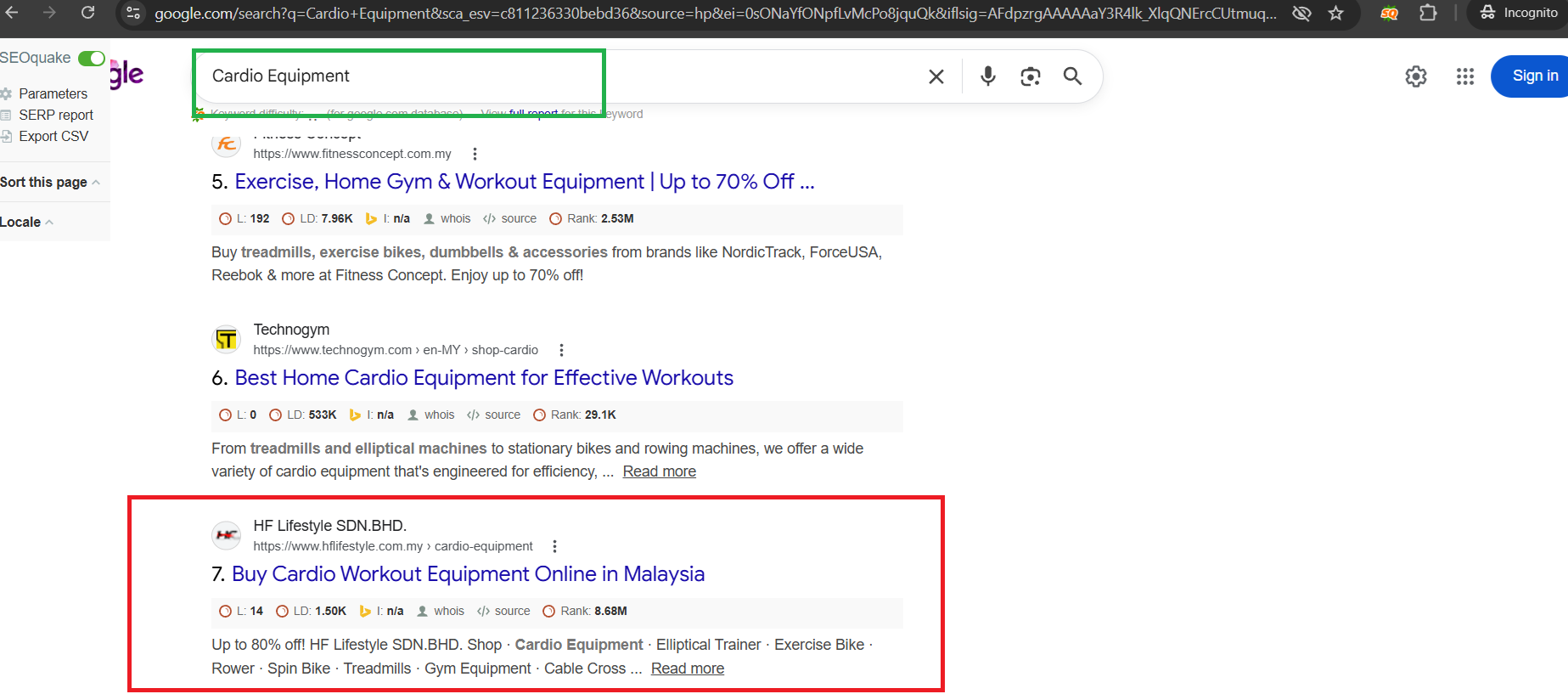Open Google quick settings gear icon

1415,76
